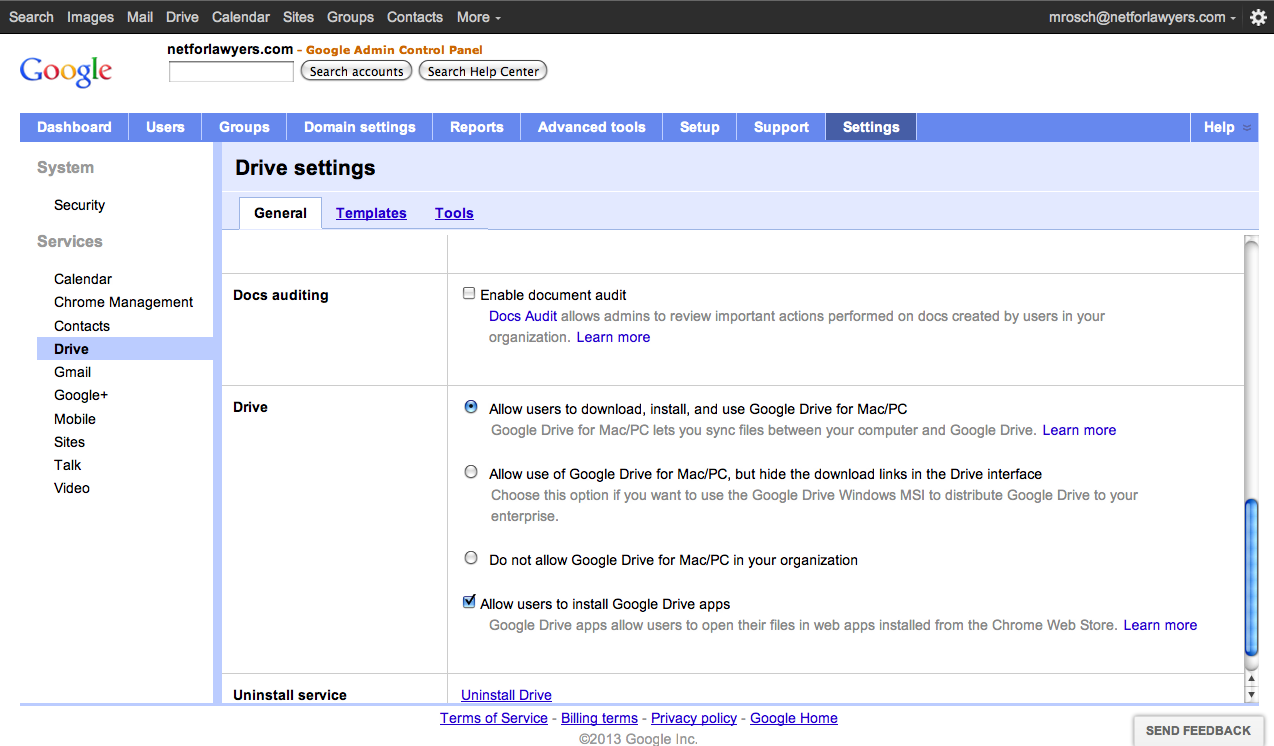Viewport: 1274px width, 746px height.
Task: Select Drive in the Services sidebar
Action: pos(125,349)
